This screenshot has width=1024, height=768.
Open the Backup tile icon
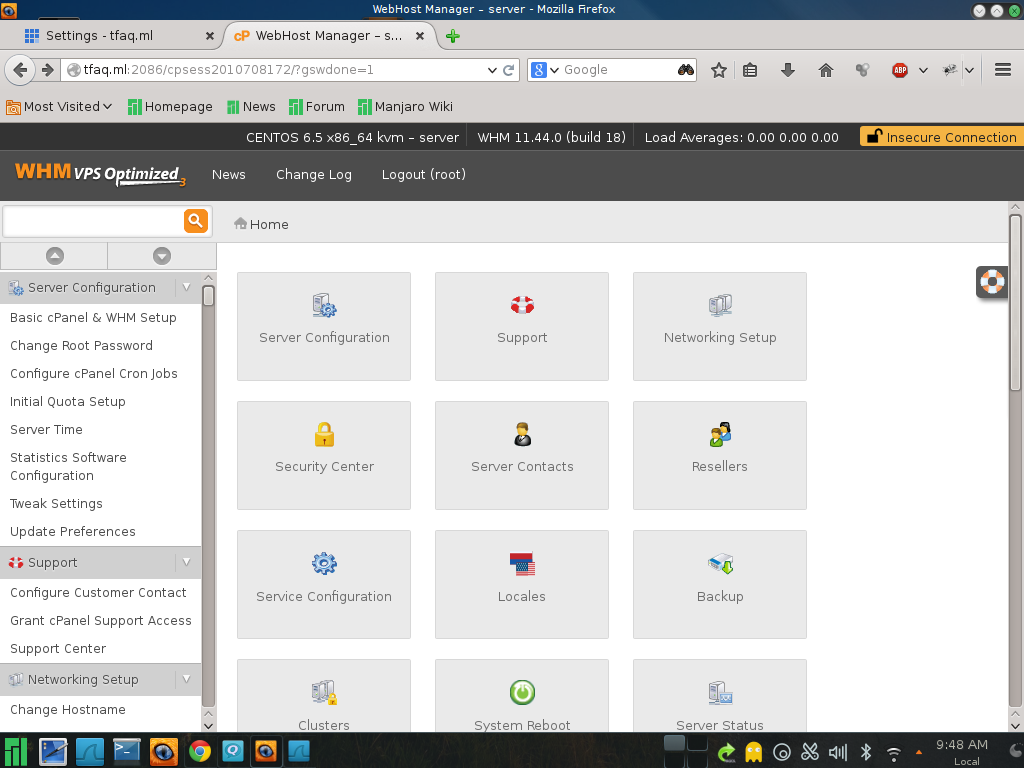click(x=720, y=564)
